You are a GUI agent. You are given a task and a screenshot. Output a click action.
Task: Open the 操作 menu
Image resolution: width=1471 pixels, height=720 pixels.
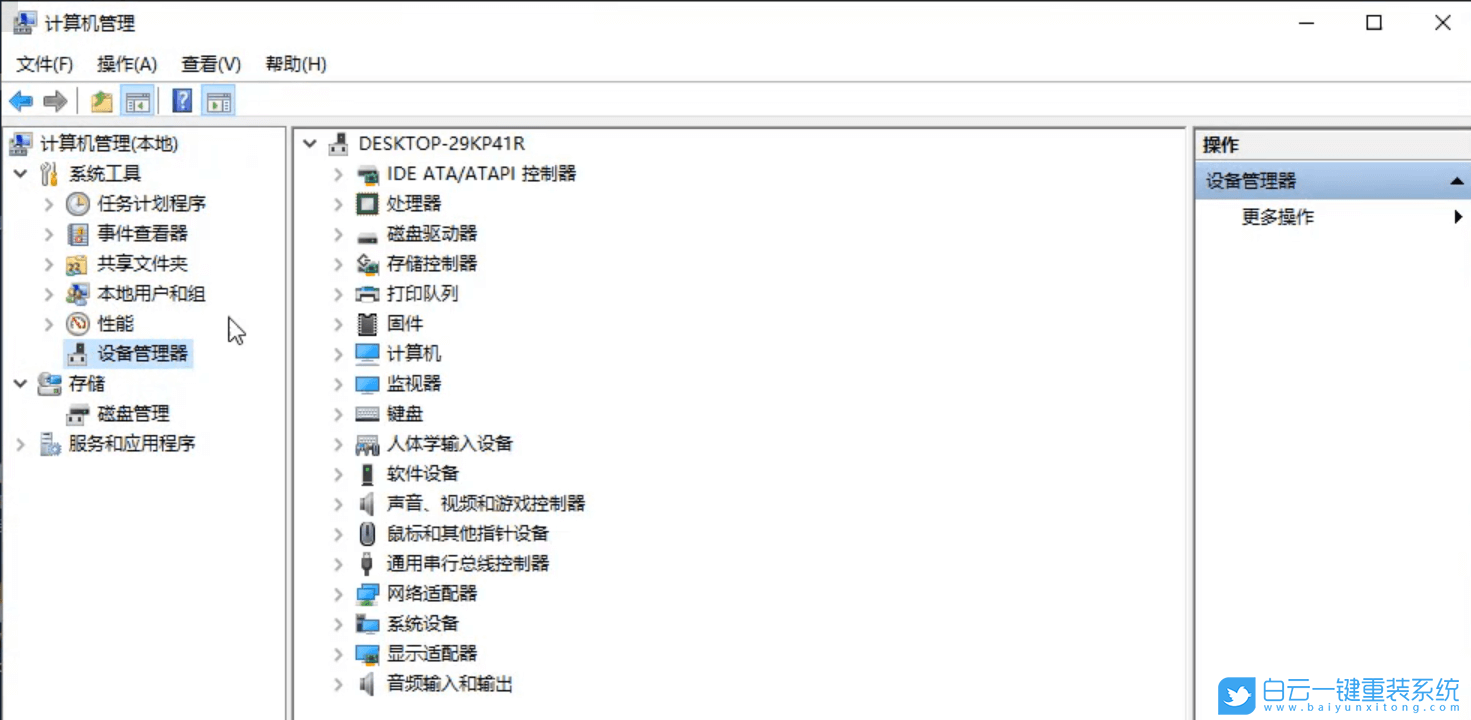pyautogui.click(x=126, y=63)
